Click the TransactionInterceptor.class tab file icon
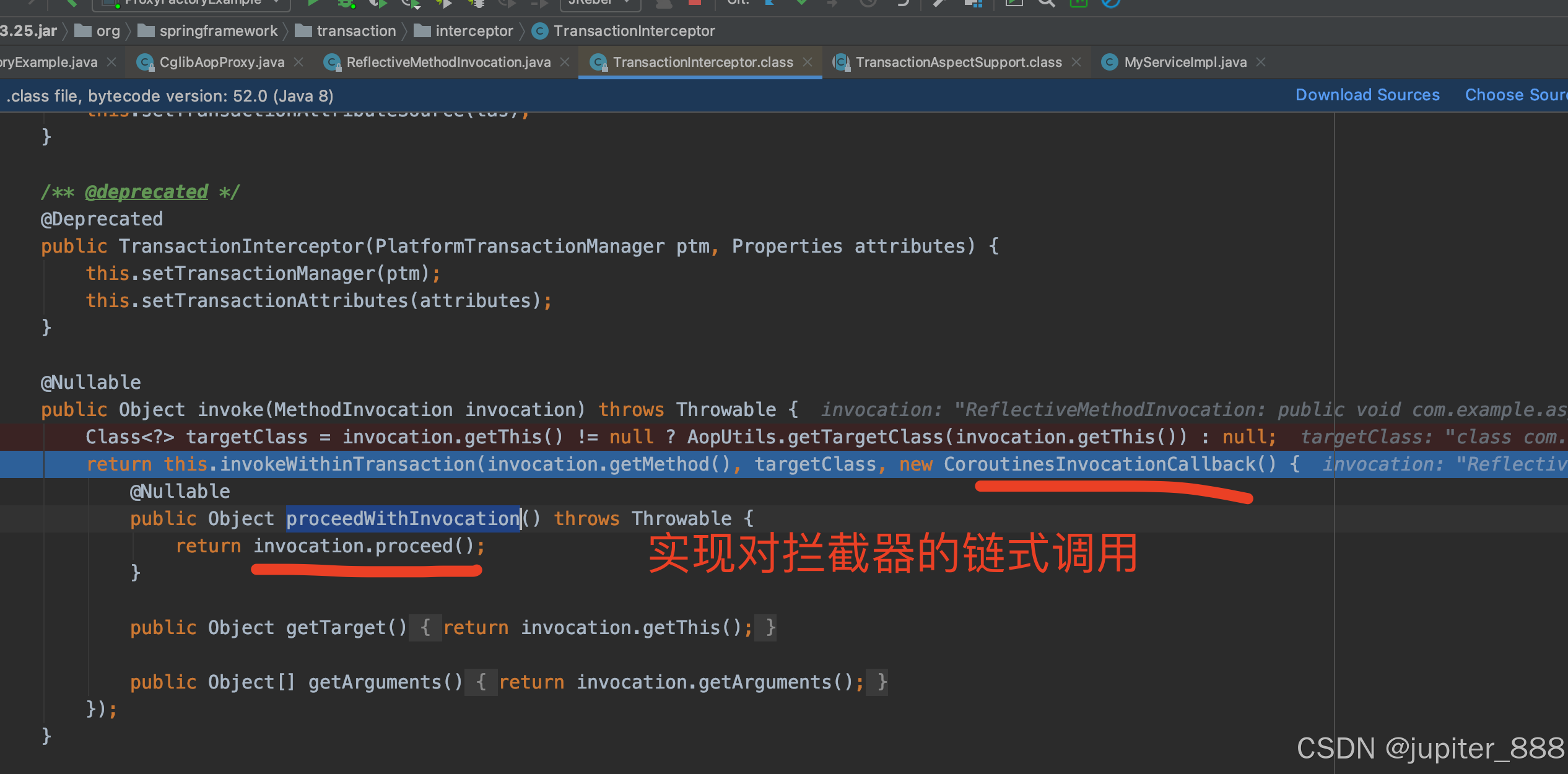The width and height of the screenshot is (1568, 774). coord(598,62)
